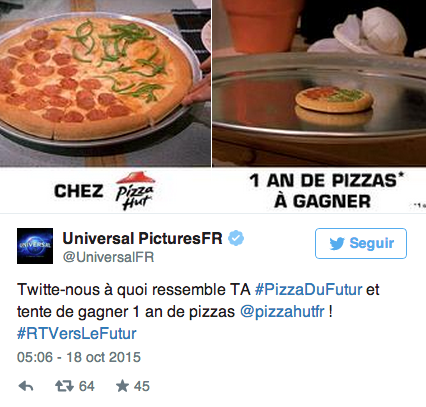426x407 pixels.
Task: Click the blue verified badge
Action: [236, 238]
